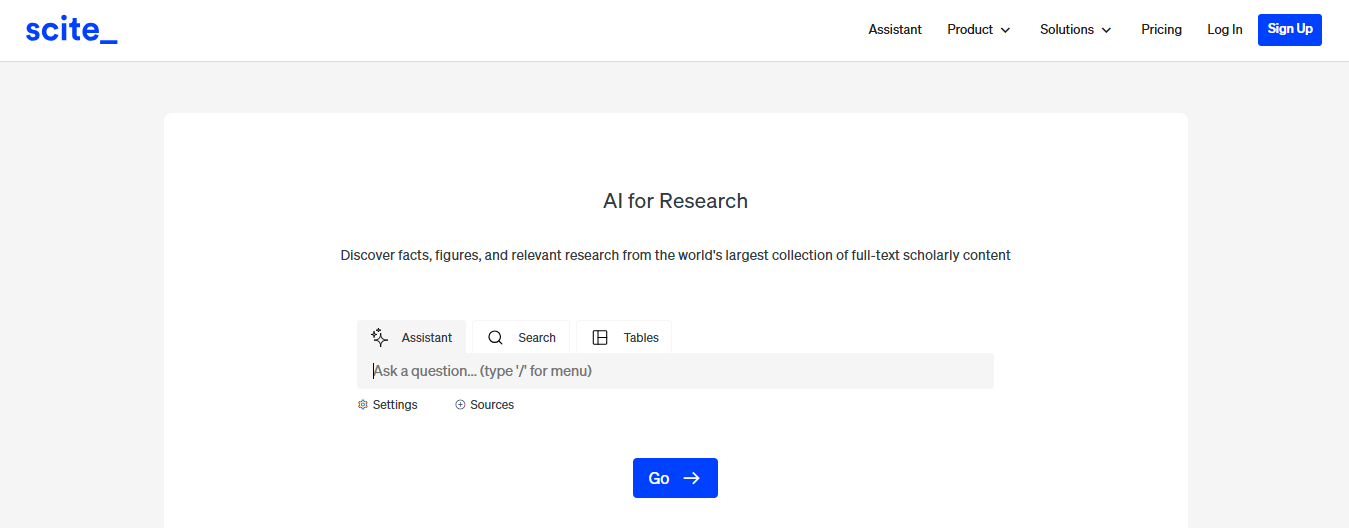Click the Discover facts, figures description text
Viewport: 1349px width, 528px height.
[676, 255]
